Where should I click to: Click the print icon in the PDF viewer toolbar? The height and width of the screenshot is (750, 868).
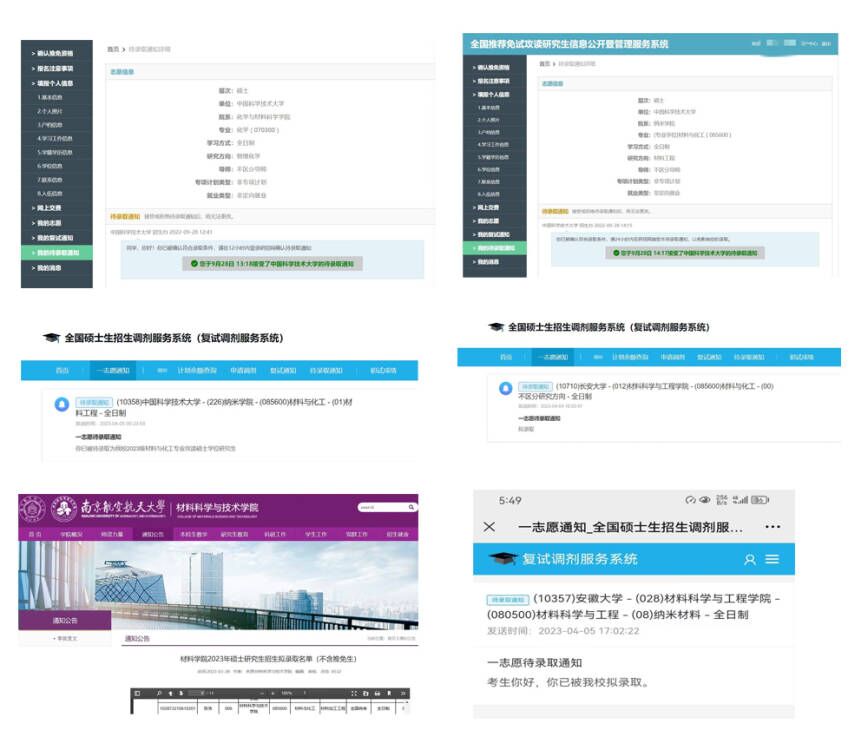[375, 692]
